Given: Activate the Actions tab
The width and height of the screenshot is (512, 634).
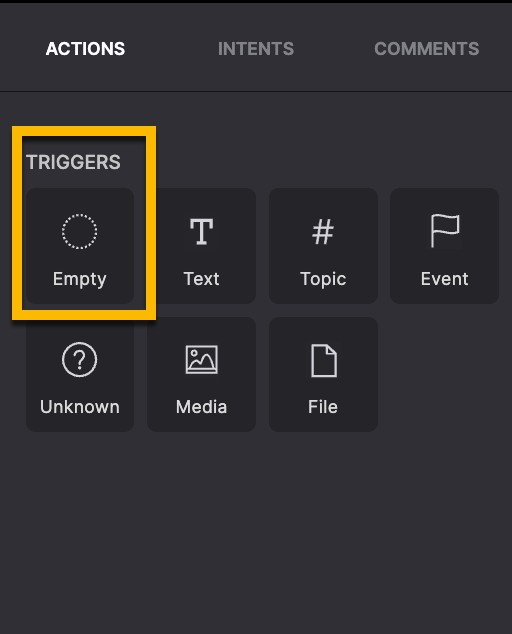Looking at the screenshot, I should tap(85, 49).
